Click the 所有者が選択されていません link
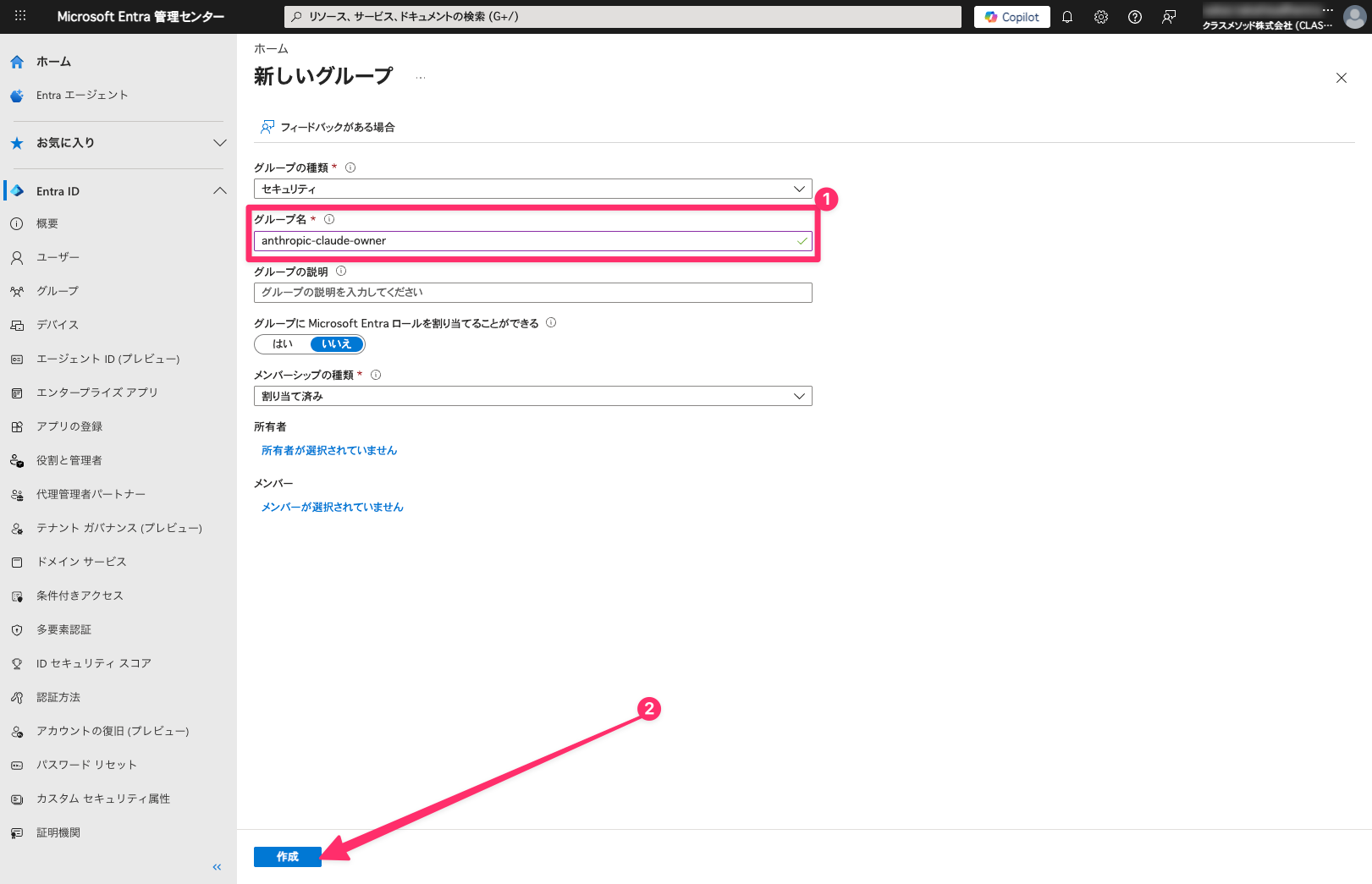This screenshot has width=1372, height=884. point(328,451)
